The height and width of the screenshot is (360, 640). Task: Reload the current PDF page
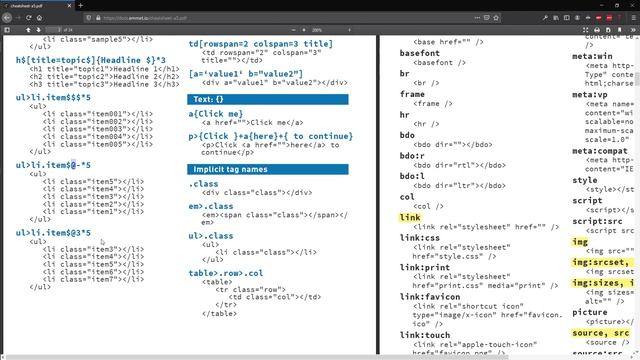coord(29,18)
